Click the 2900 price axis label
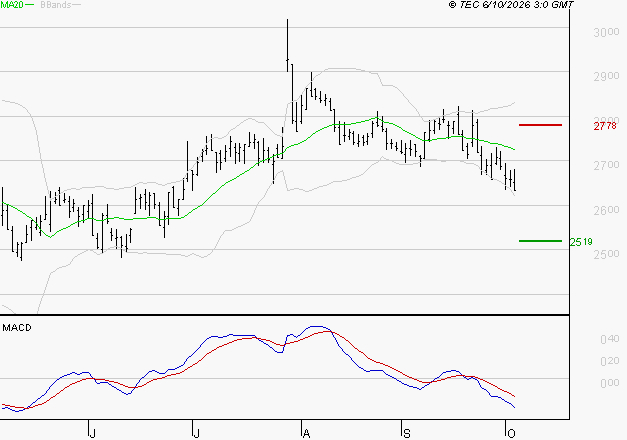Image resolution: width=627 pixels, height=440 pixels. point(606,76)
